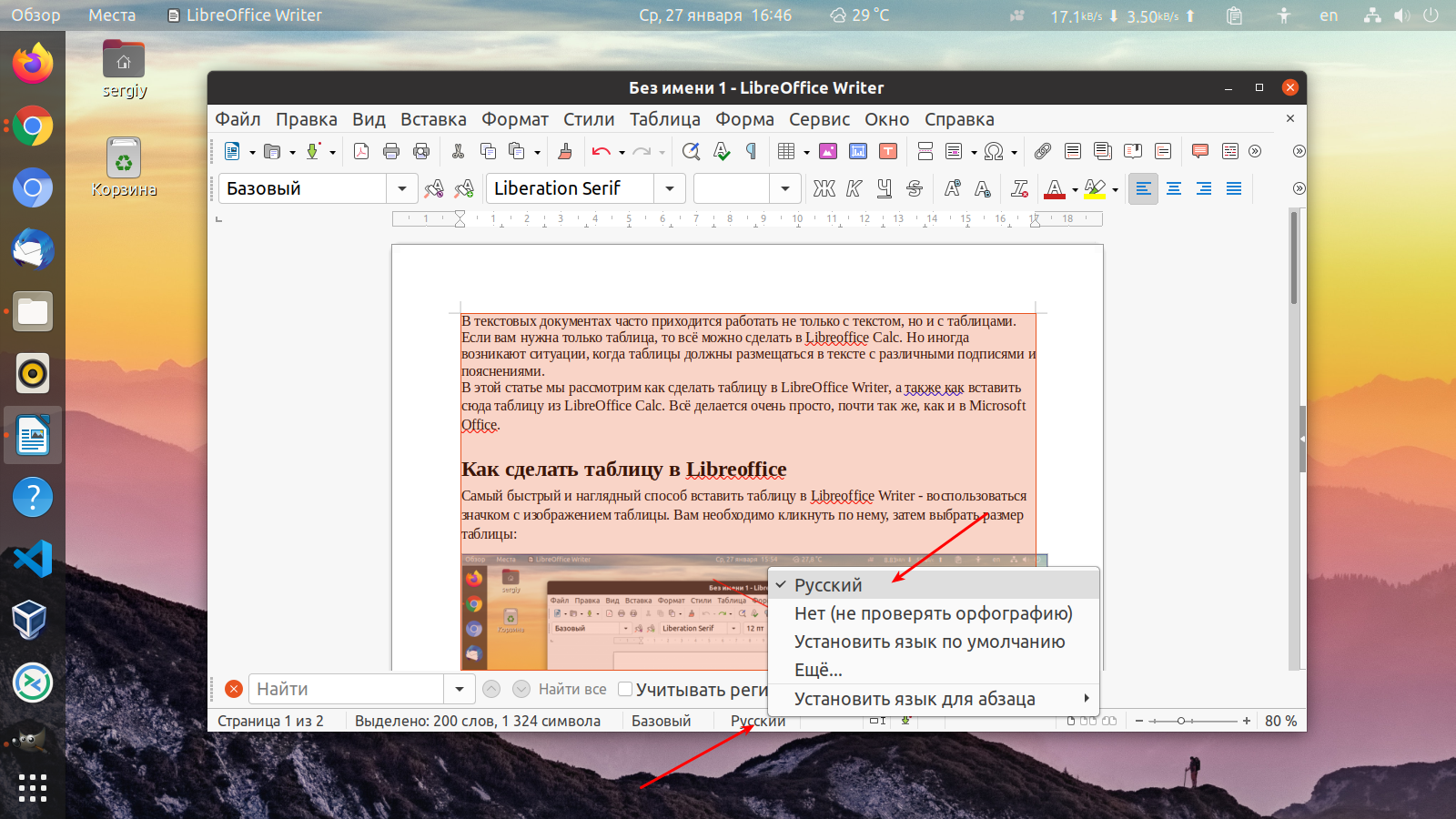This screenshot has width=1456, height=819.
Task: Click the Clone Formatting brush icon
Action: [x=565, y=152]
